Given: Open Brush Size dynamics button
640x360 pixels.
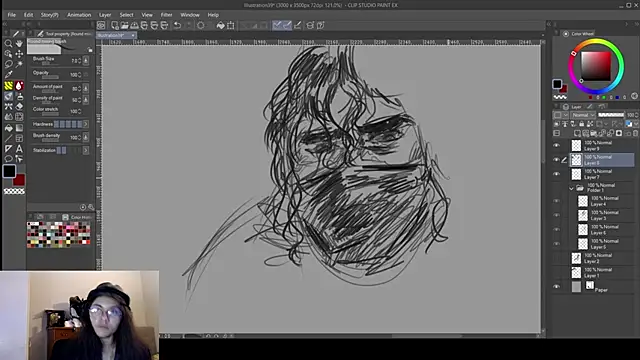Looking at the screenshot, I should click(x=86, y=61).
